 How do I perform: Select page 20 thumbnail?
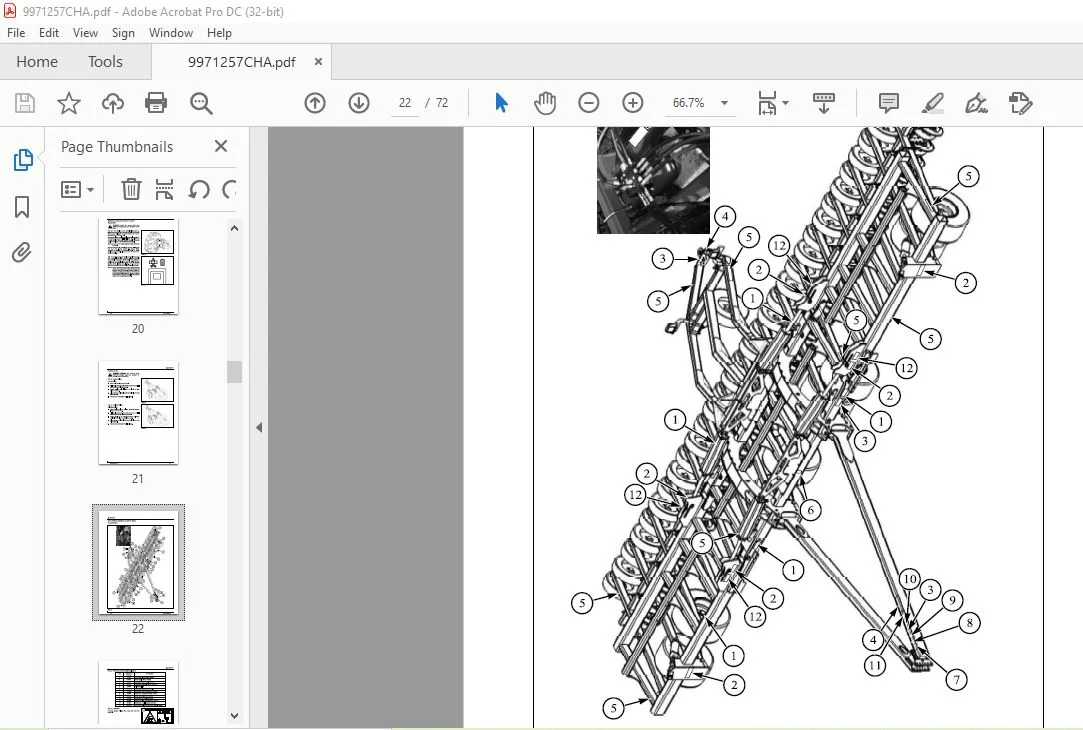point(138,266)
